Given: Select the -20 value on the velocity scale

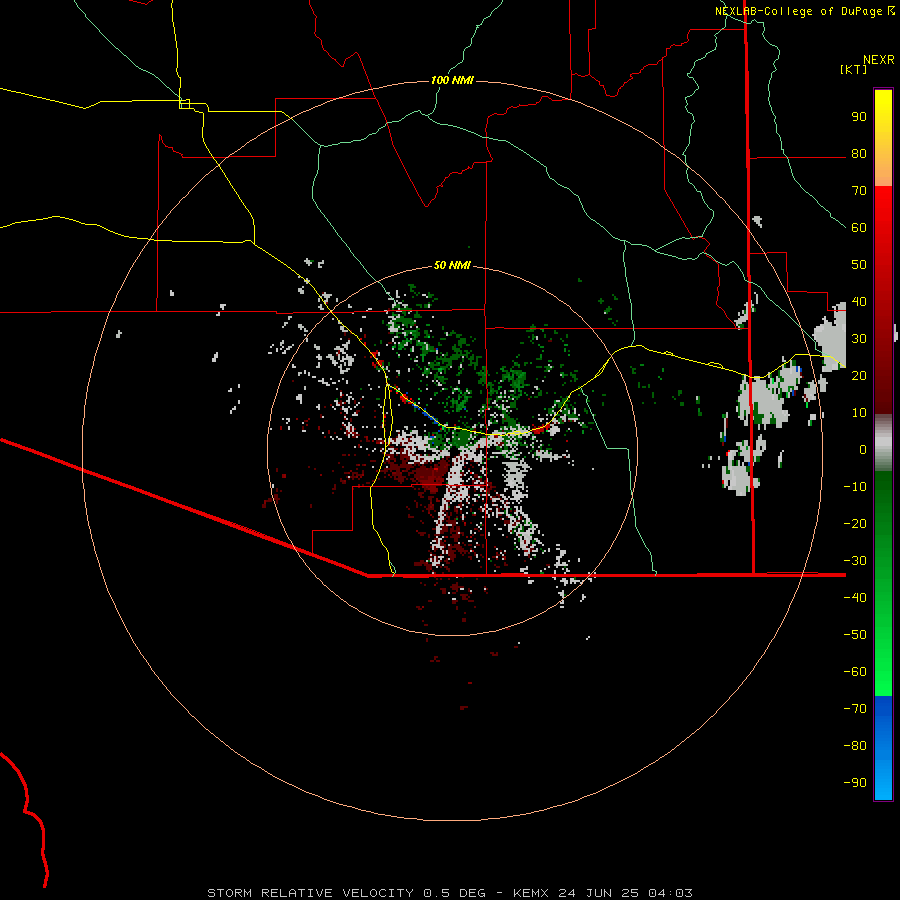Looking at the screenshot, I should coord(855,523).
